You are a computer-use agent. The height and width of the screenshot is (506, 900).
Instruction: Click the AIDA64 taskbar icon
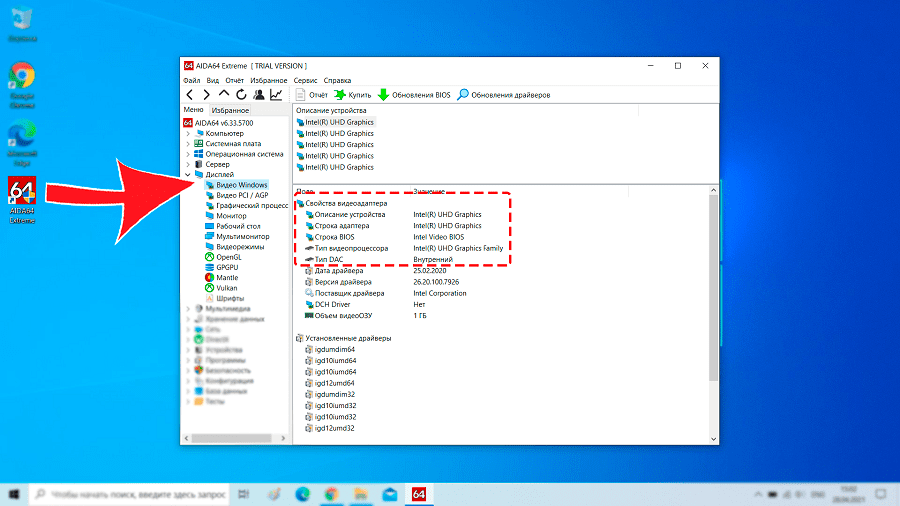coord(419,494)
